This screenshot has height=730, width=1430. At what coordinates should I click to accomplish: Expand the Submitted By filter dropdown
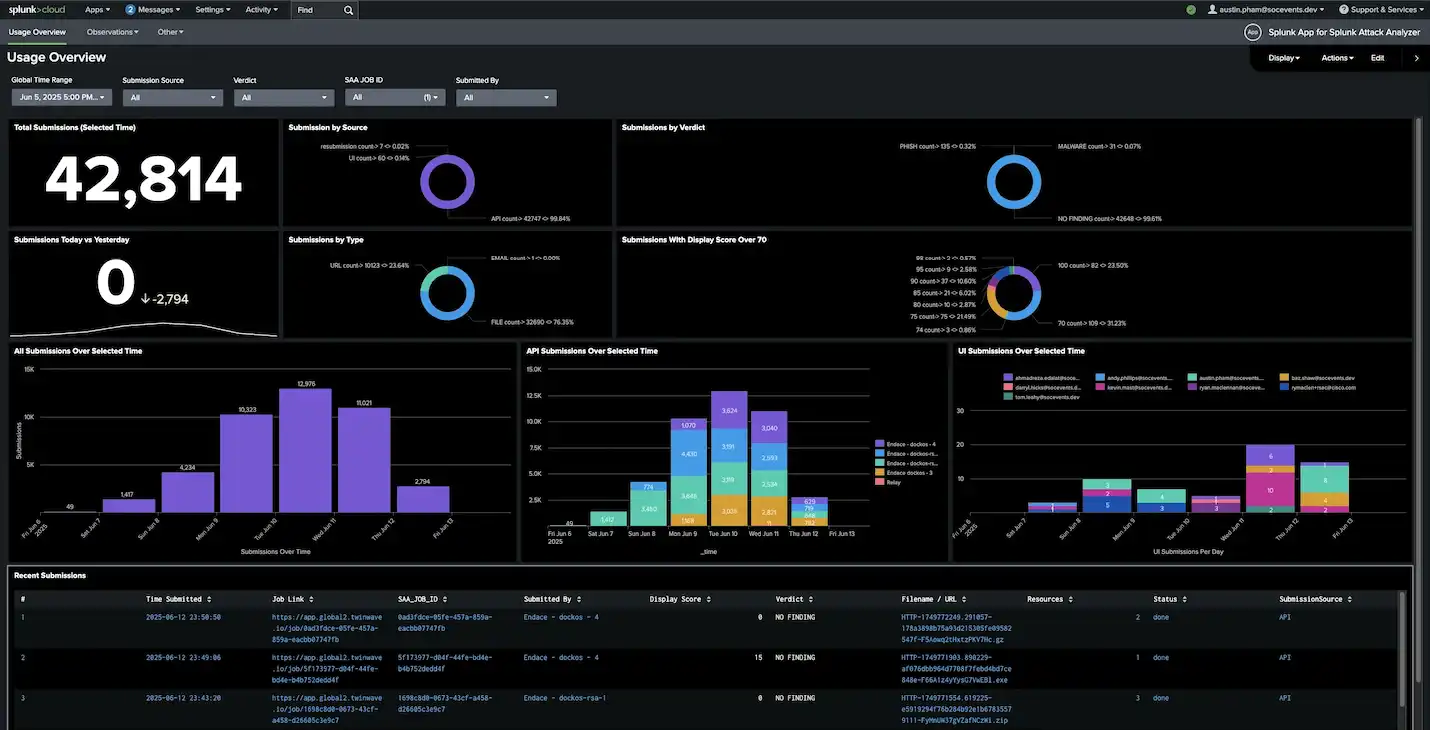click(506, 98)
